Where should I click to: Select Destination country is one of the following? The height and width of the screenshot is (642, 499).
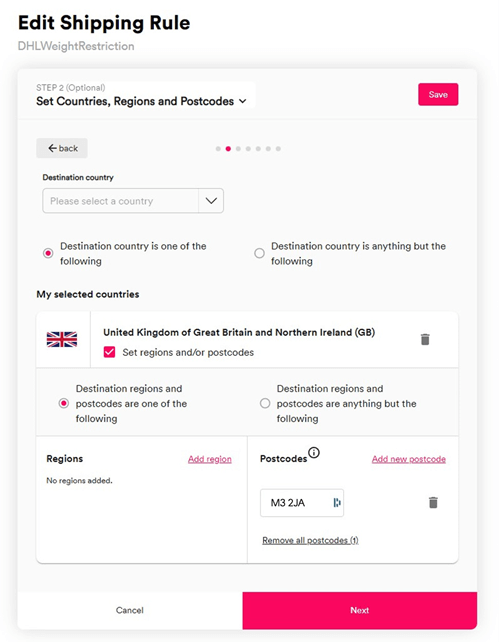(48, 253)
